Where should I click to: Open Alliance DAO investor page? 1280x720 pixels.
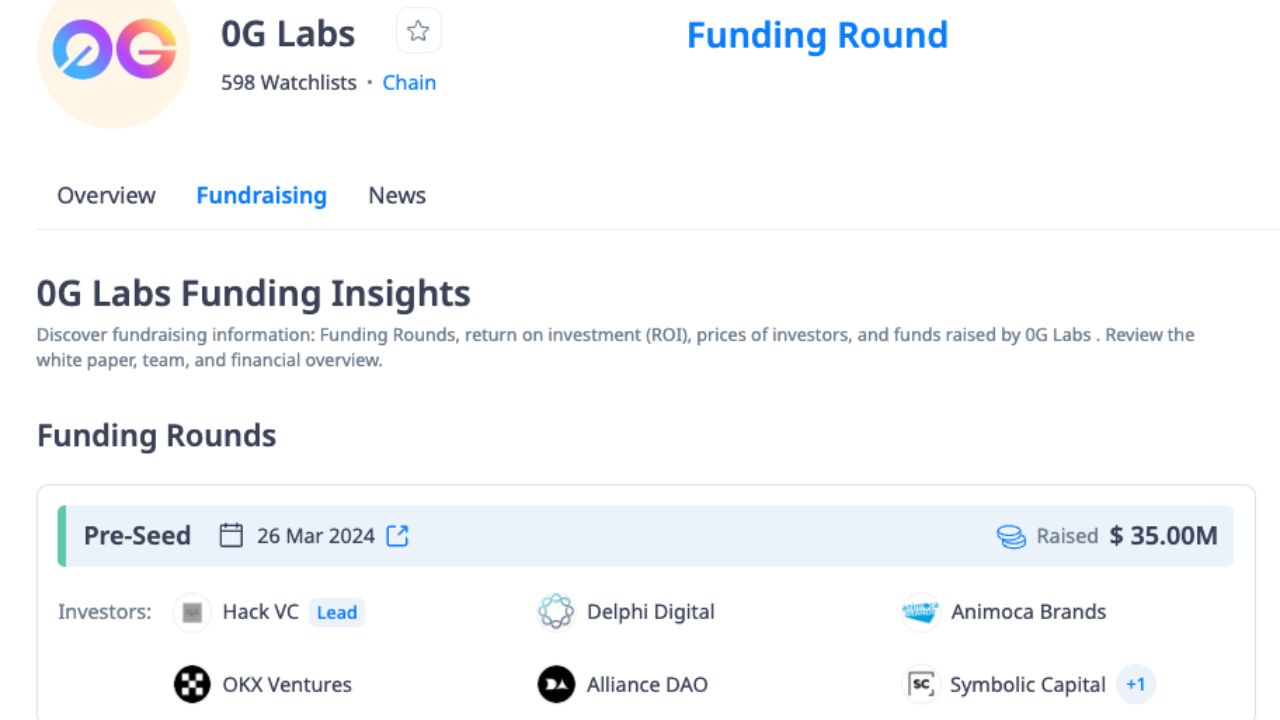point(647,685)
